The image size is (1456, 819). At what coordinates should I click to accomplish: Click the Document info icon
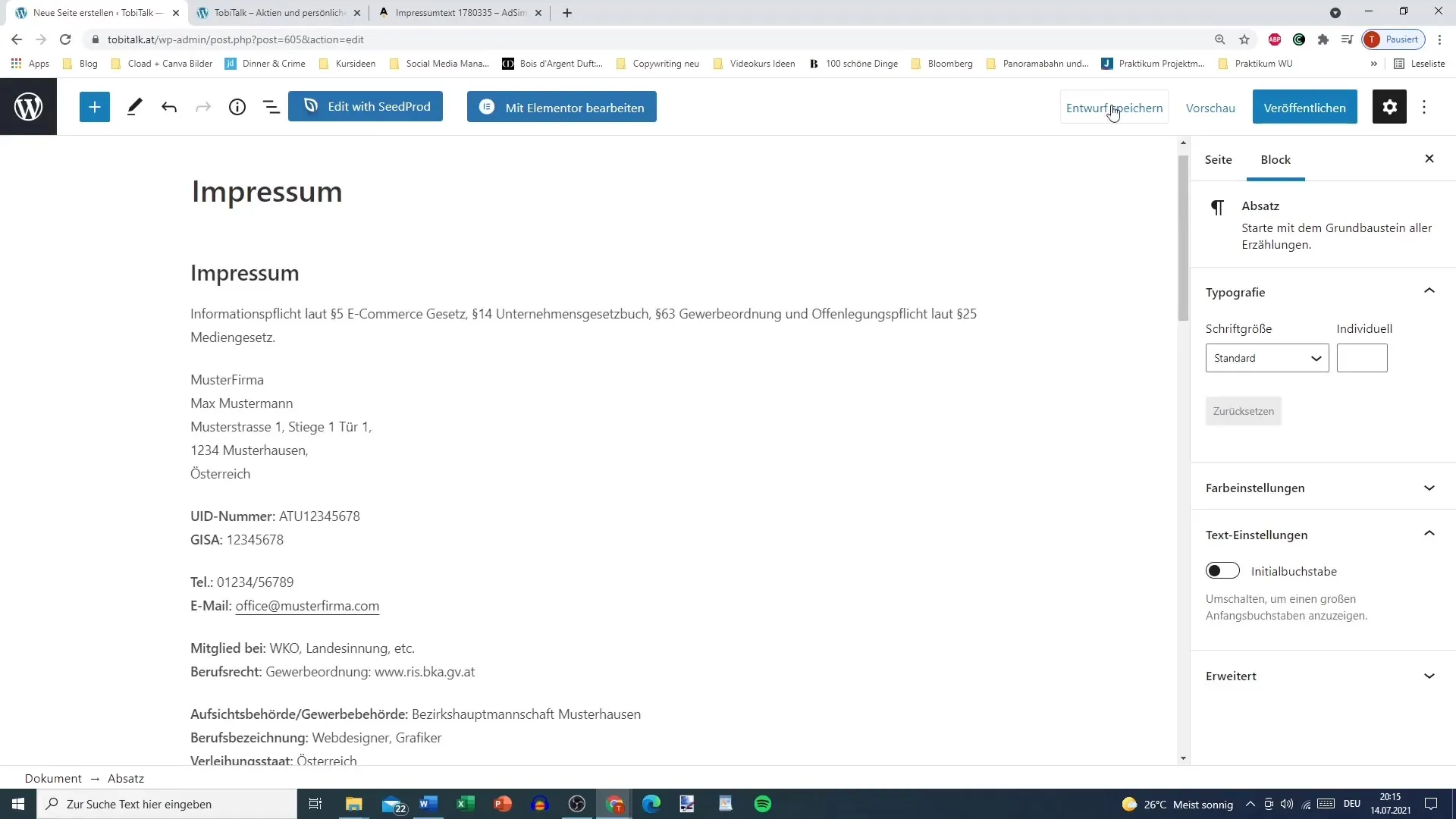tap(237, 107)
